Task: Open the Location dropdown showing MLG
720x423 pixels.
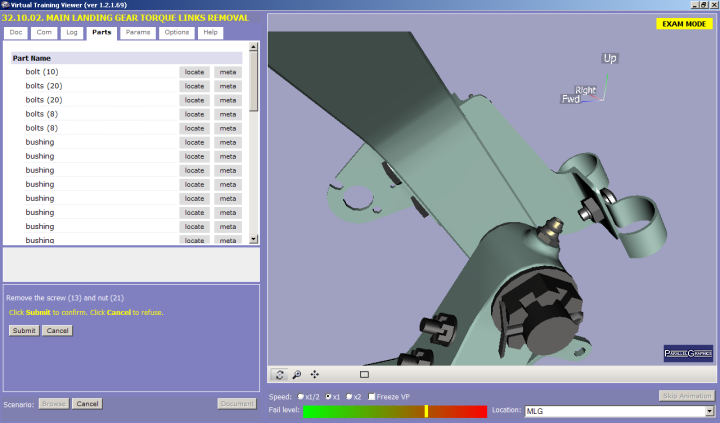Action: (711, 411)
